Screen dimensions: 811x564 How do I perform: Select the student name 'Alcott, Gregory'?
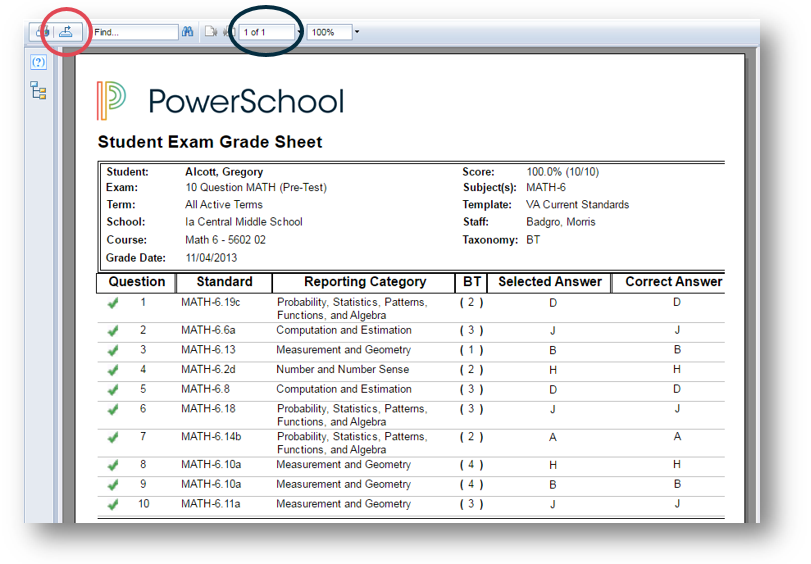click(x=224, y=172)
